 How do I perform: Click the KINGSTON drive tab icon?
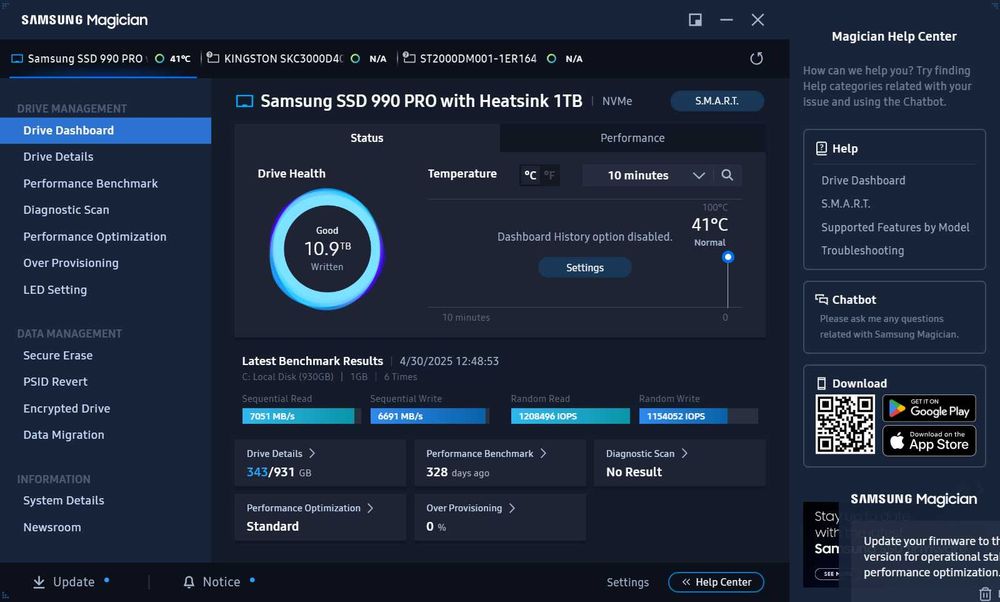pos(213,58)
